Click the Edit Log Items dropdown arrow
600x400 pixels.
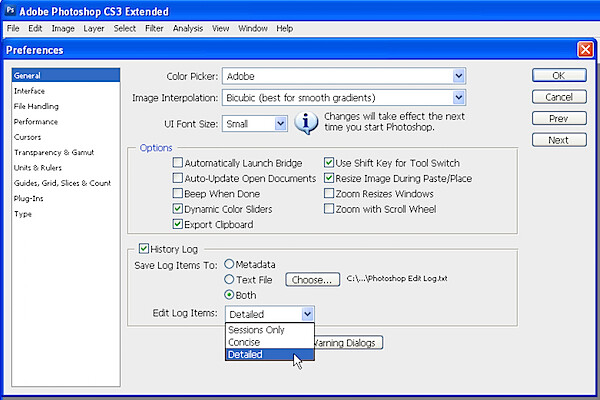(x=307, y=314)
